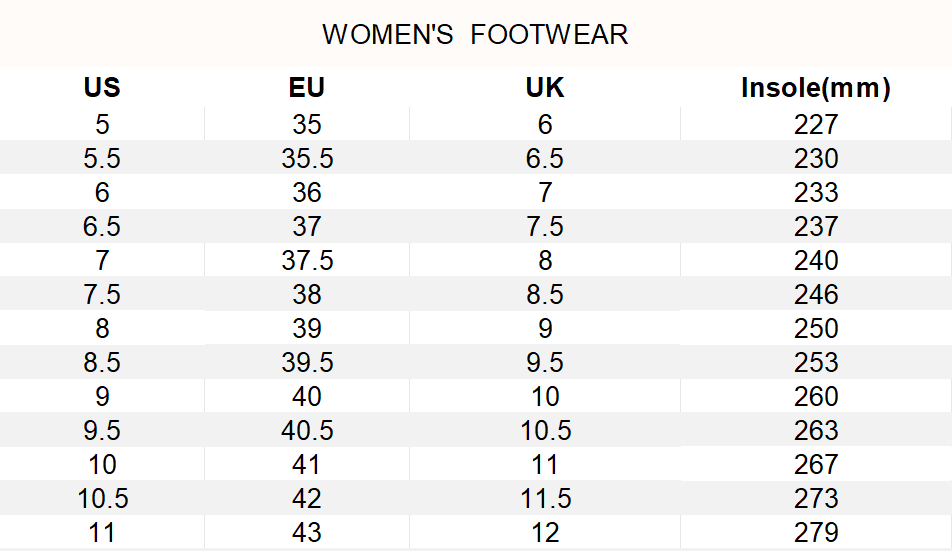Select the UK column header
Viewport: 952px width, 551px height.
[545, 88]
